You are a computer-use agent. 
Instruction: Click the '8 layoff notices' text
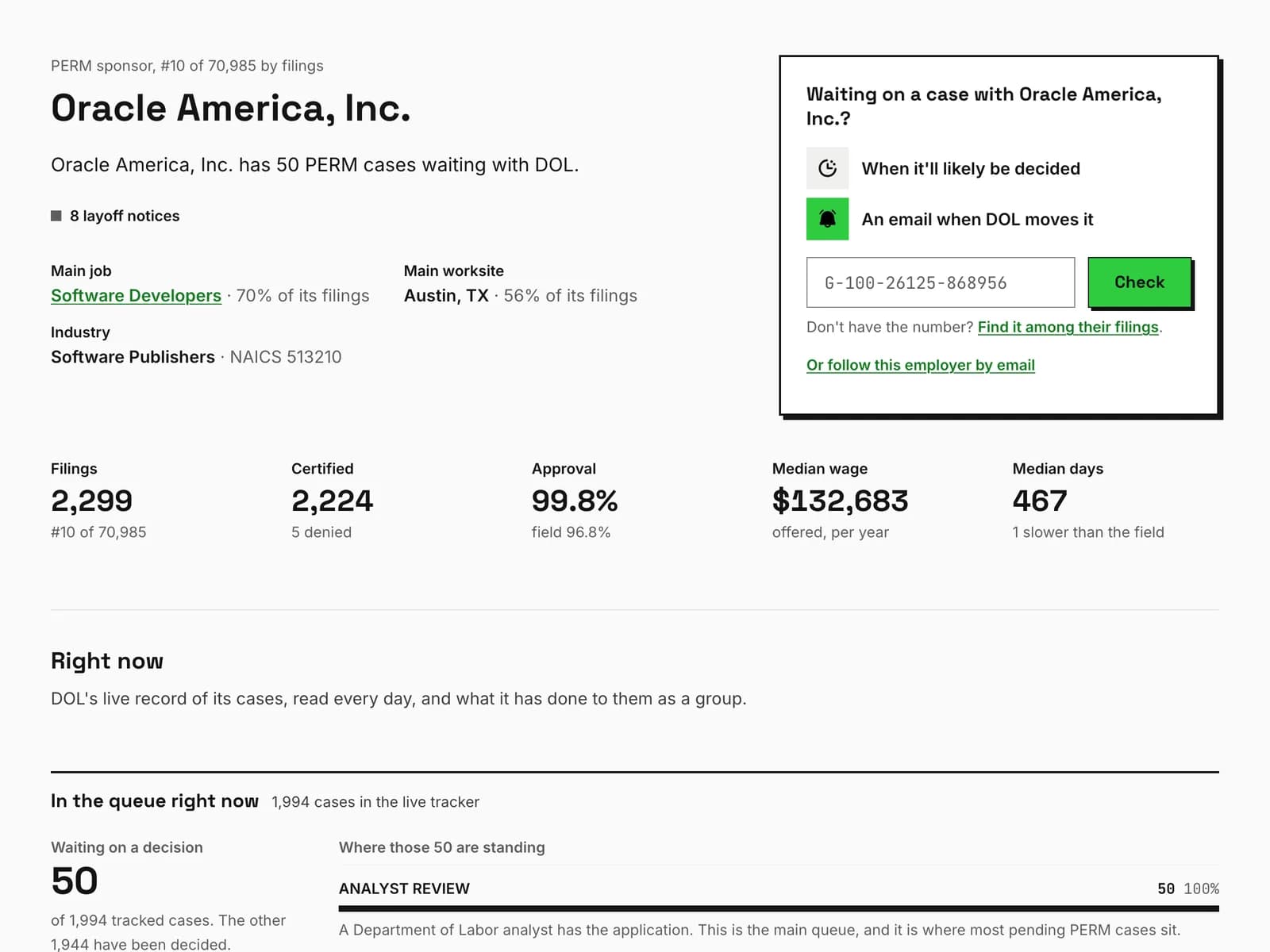click(x=125, y=216)
